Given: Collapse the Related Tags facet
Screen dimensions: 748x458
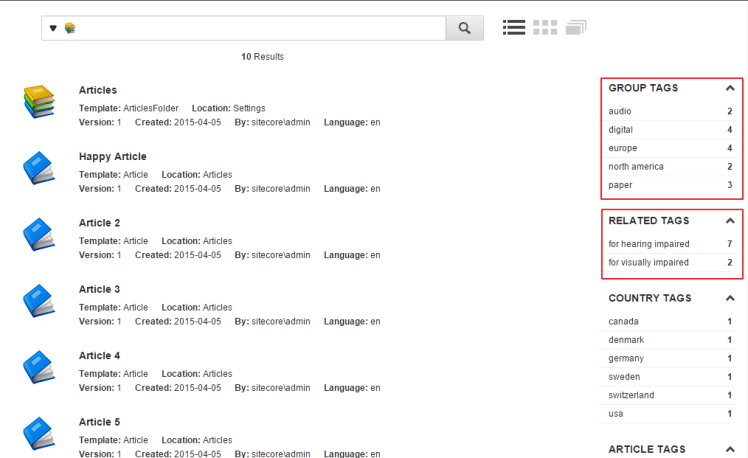Looking at the screenshot, I should (730, 220).
